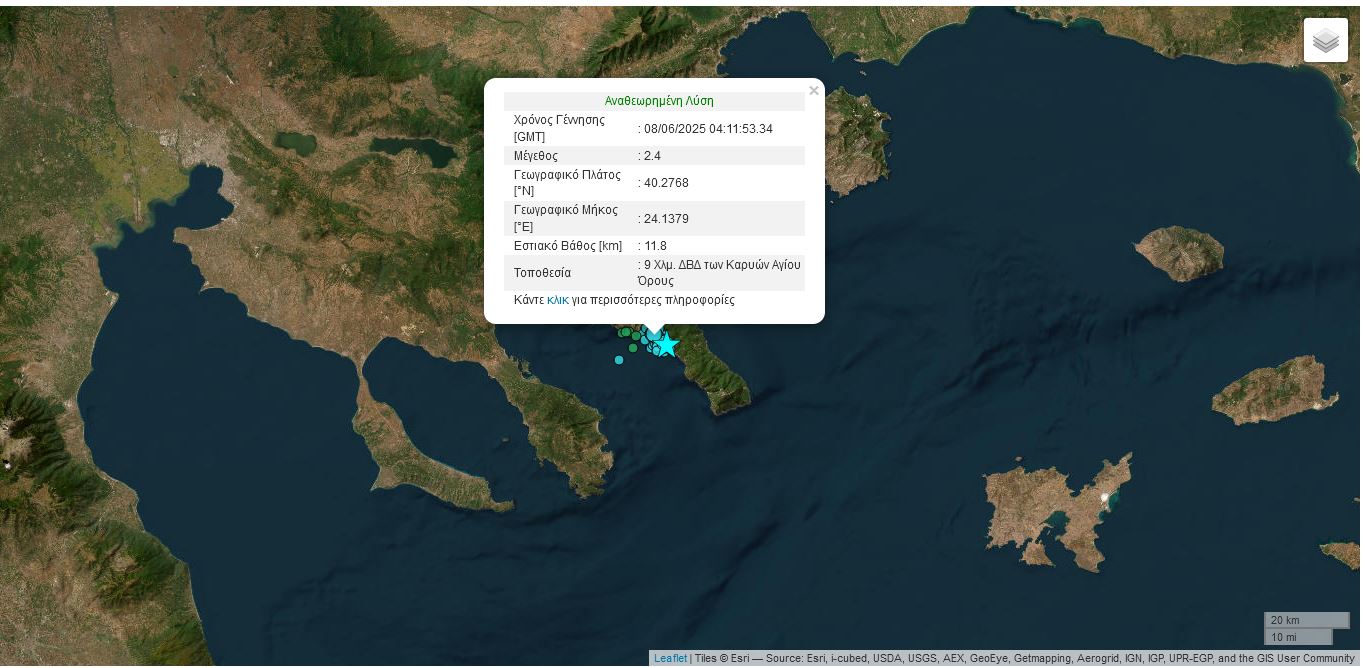The image size is (1365, 668).
Task: Click the 20 km scale bar
Action: pos(1306,620)
